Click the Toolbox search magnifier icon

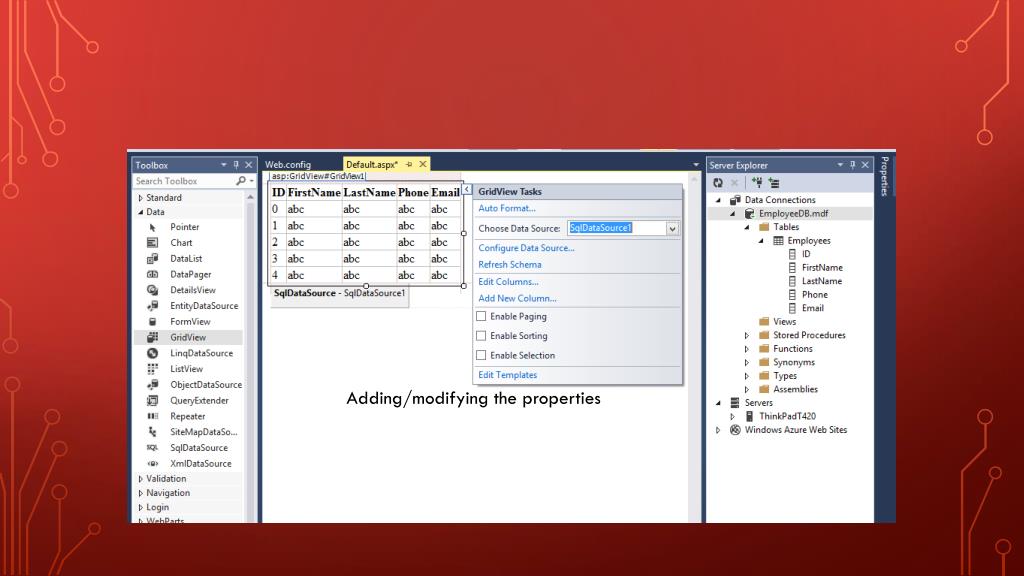pos(241,181)
